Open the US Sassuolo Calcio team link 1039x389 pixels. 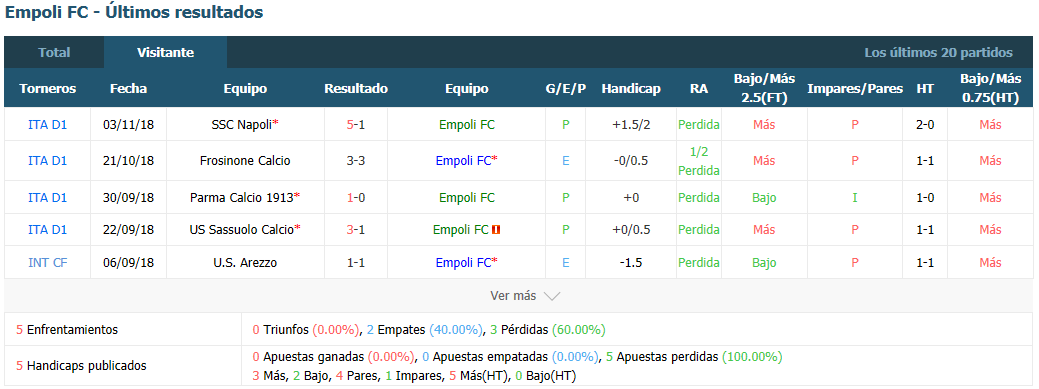point(241,230)
